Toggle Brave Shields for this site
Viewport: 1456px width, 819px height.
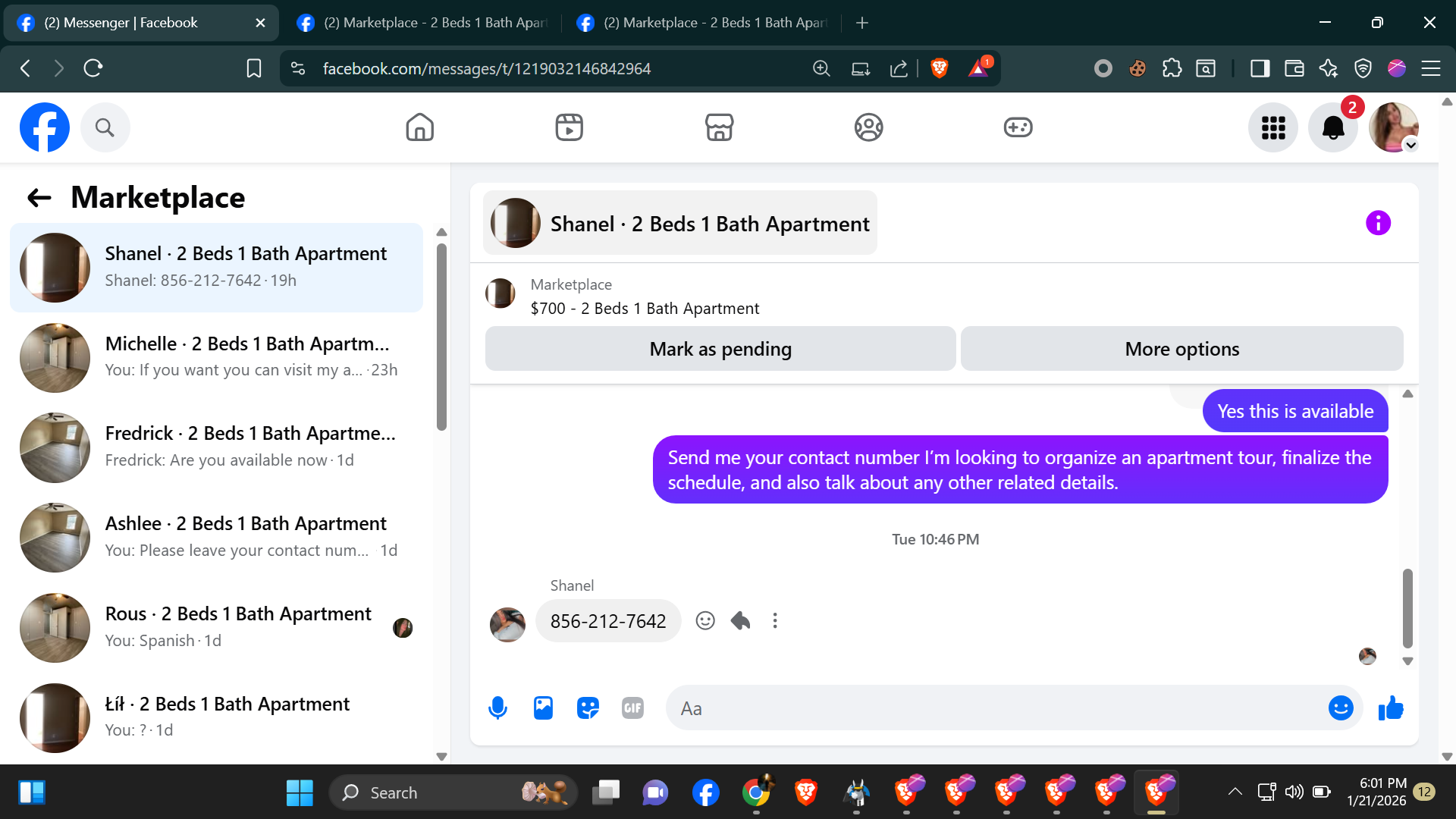point(939,68)
